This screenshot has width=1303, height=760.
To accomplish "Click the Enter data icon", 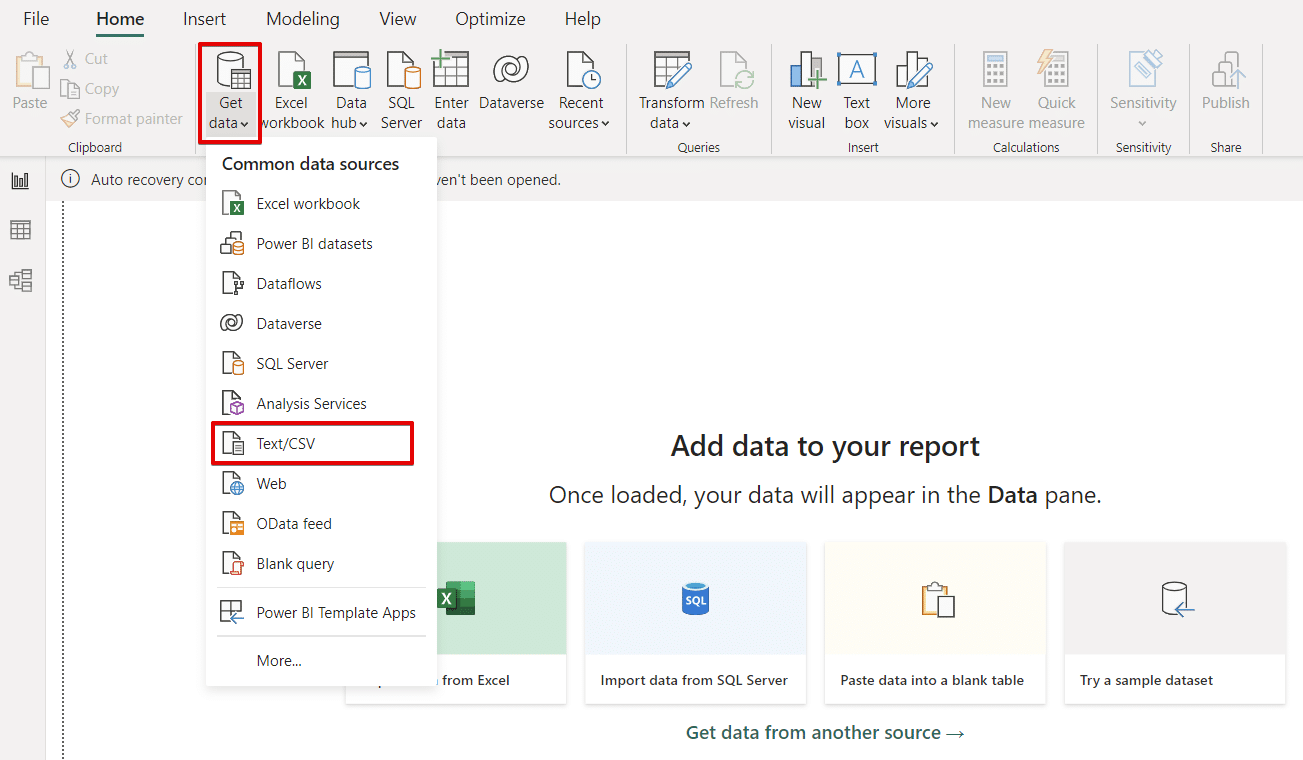I will [450, 89].
